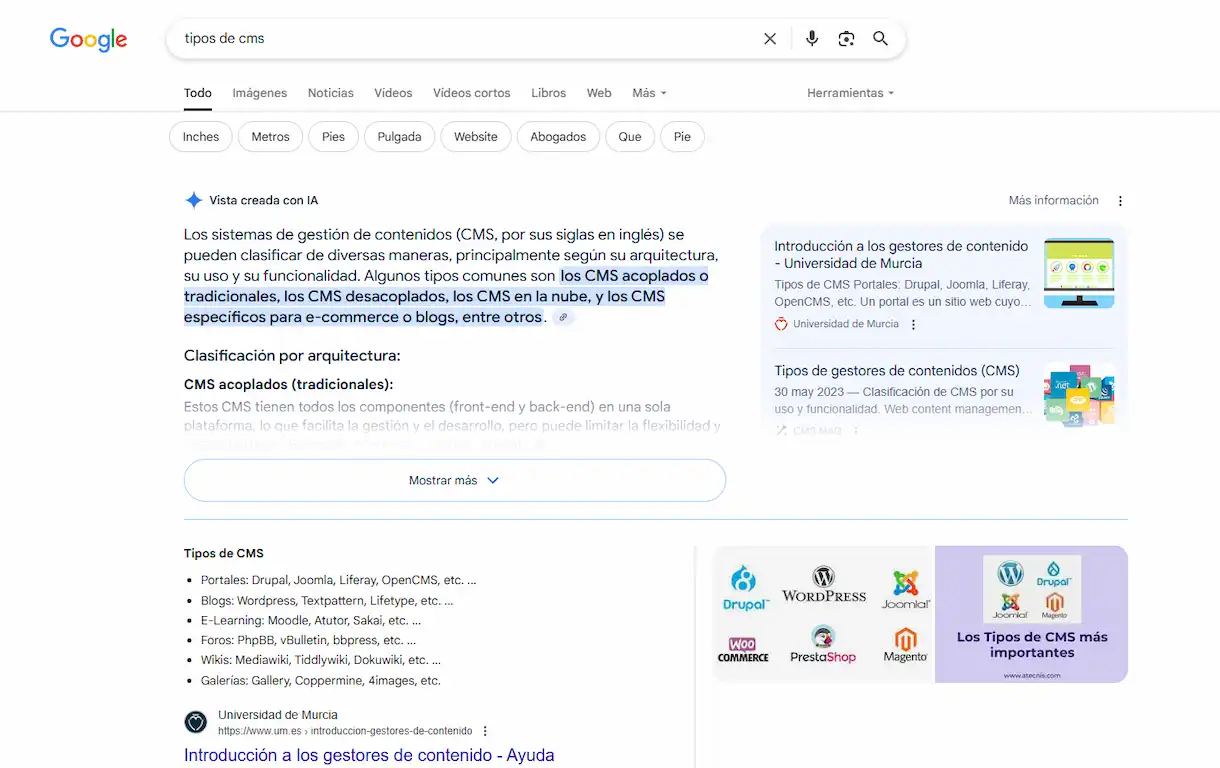Viewport: 1220px width, 768px height.
Task: Expand AI overview with Mostrar más
Action: 454,480
